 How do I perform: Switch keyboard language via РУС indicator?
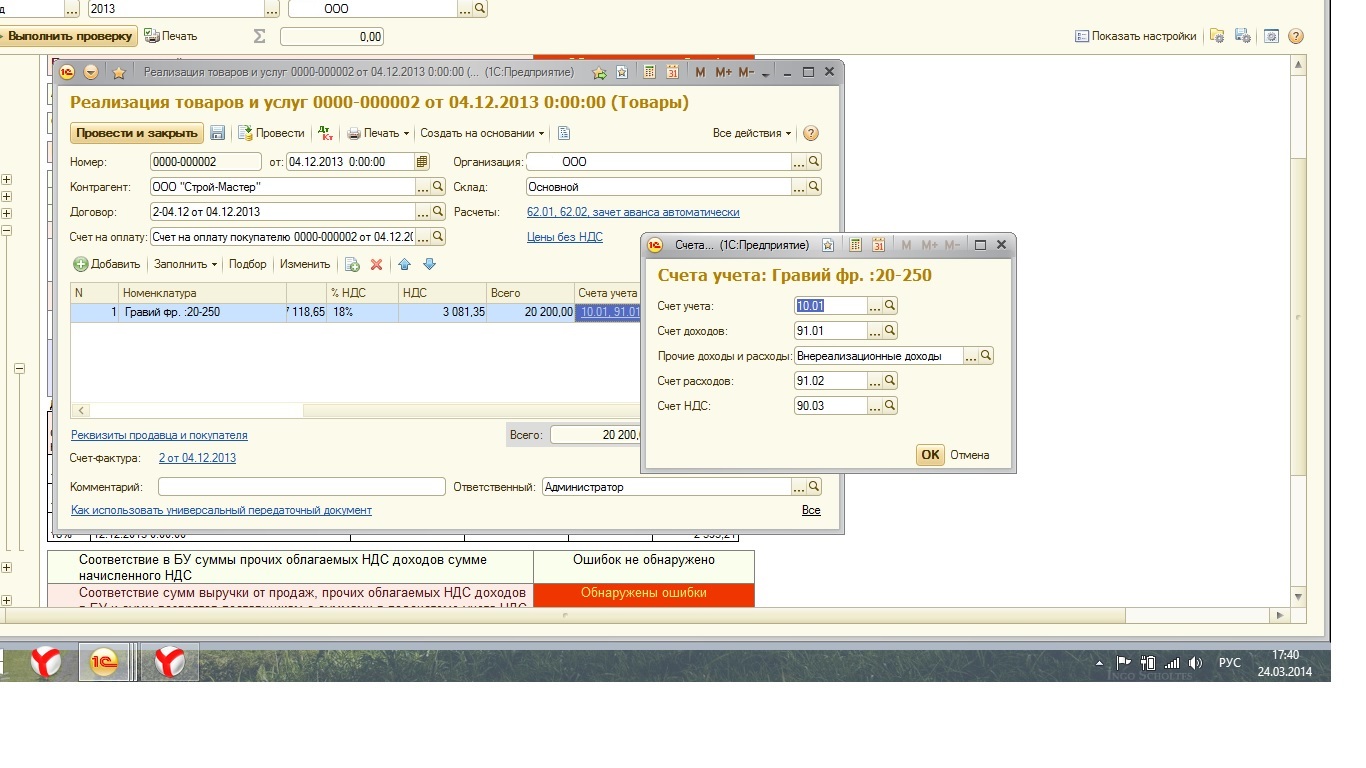coord(1230,663)
